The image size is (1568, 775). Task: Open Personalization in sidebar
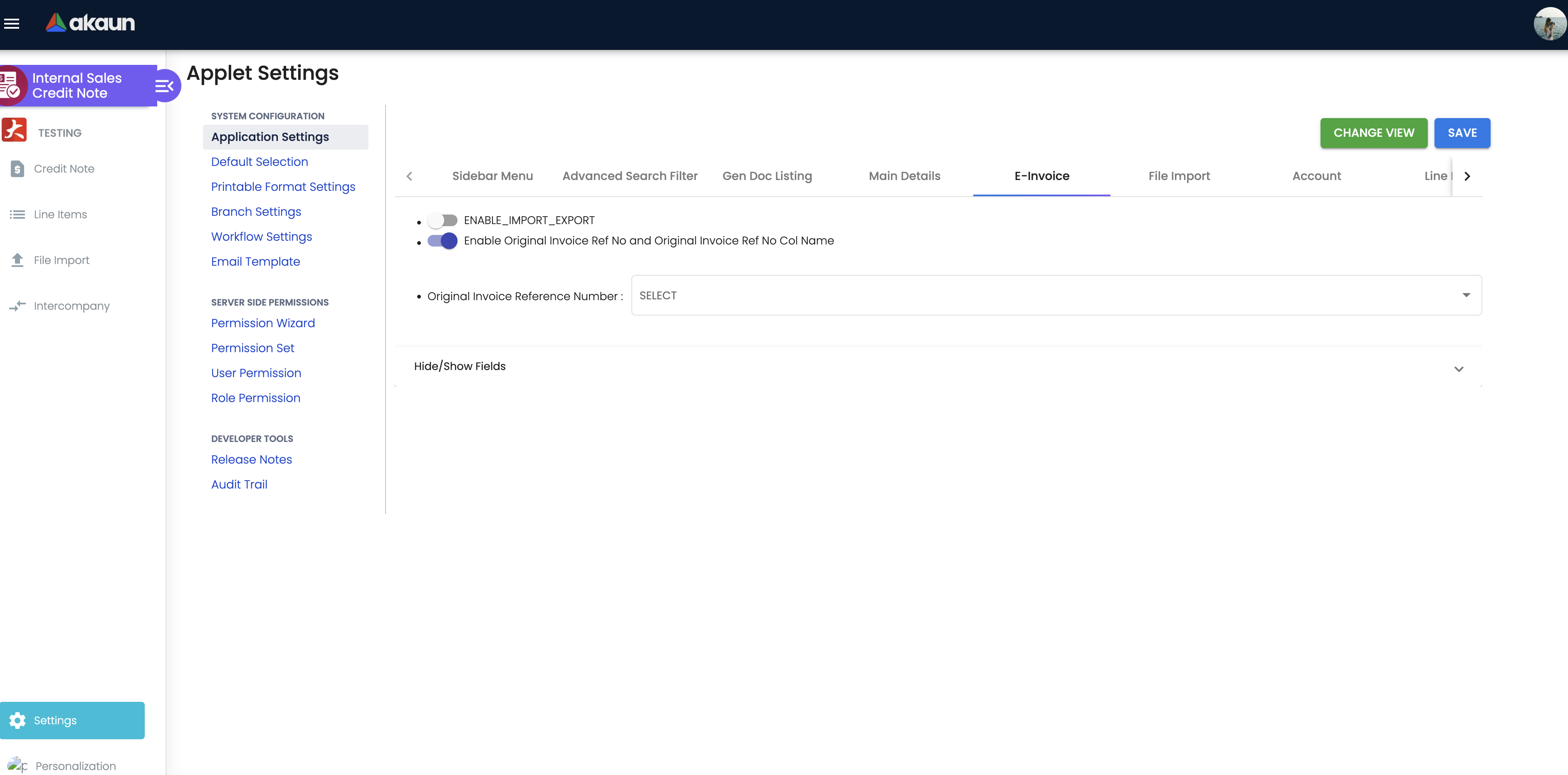coord(75,766)
